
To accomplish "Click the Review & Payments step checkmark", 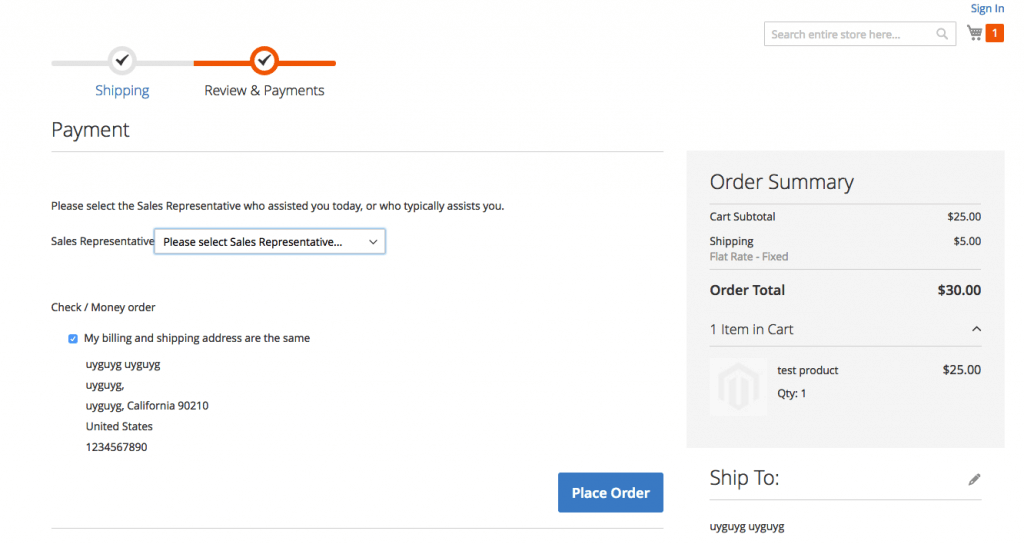I will [x=264, y=61].
